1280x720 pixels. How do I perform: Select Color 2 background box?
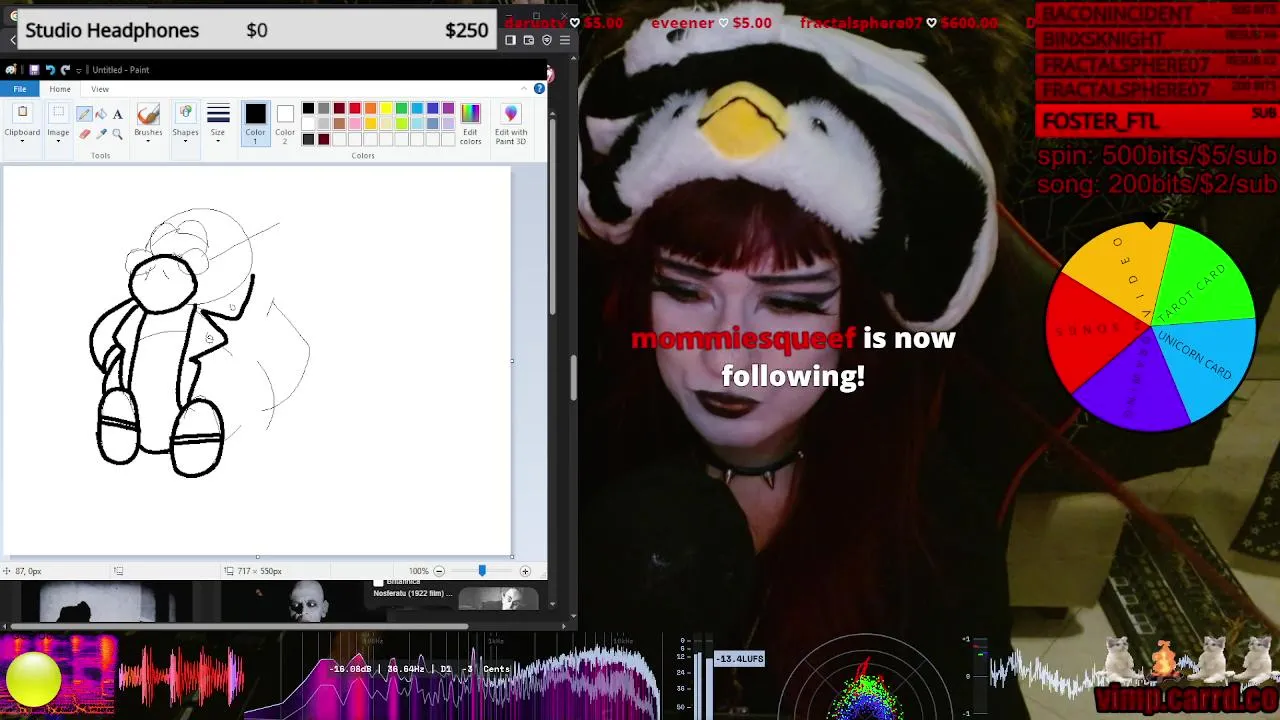point(285,123)
